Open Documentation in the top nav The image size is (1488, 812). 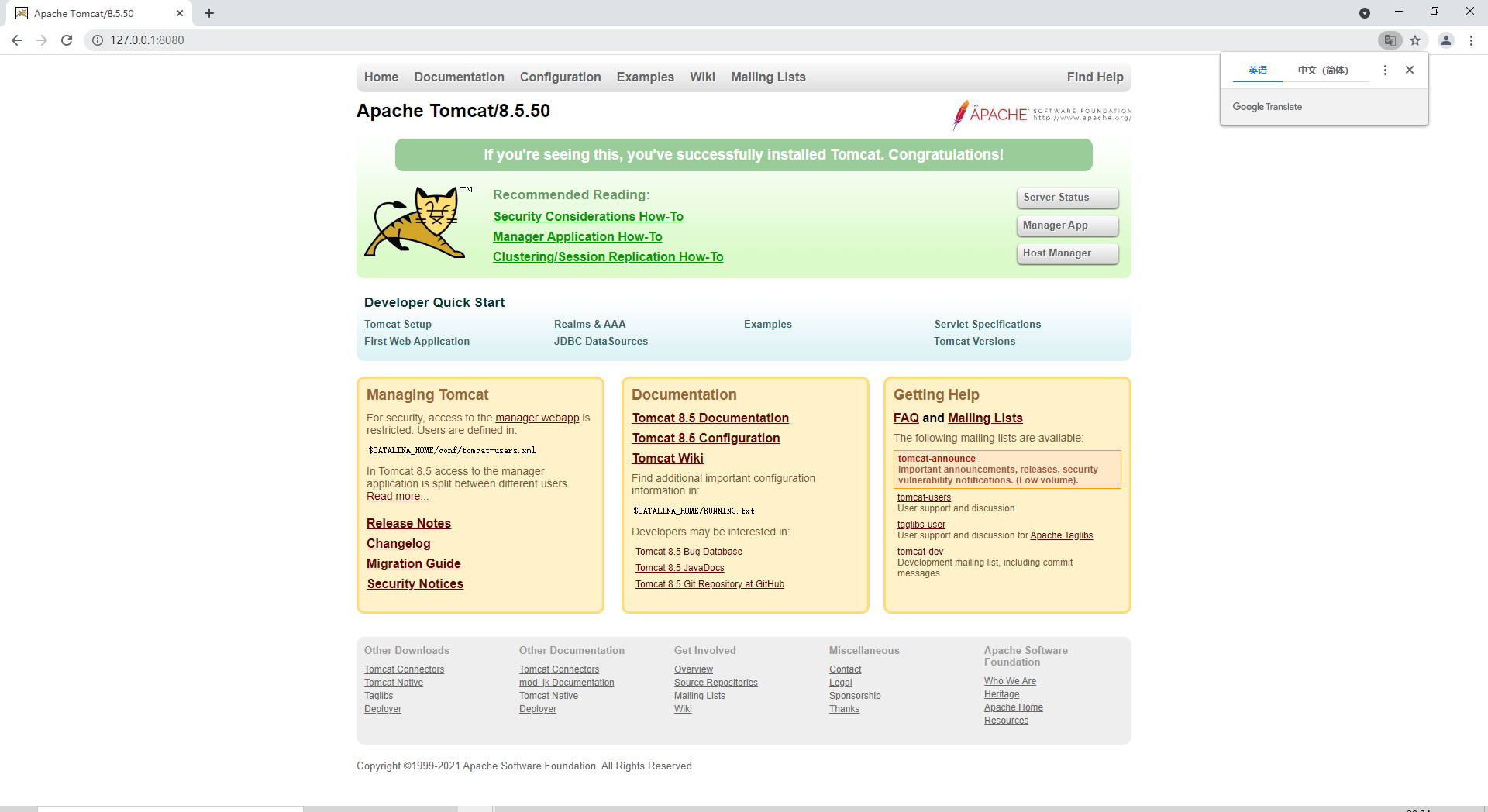[x=459, y=77]
